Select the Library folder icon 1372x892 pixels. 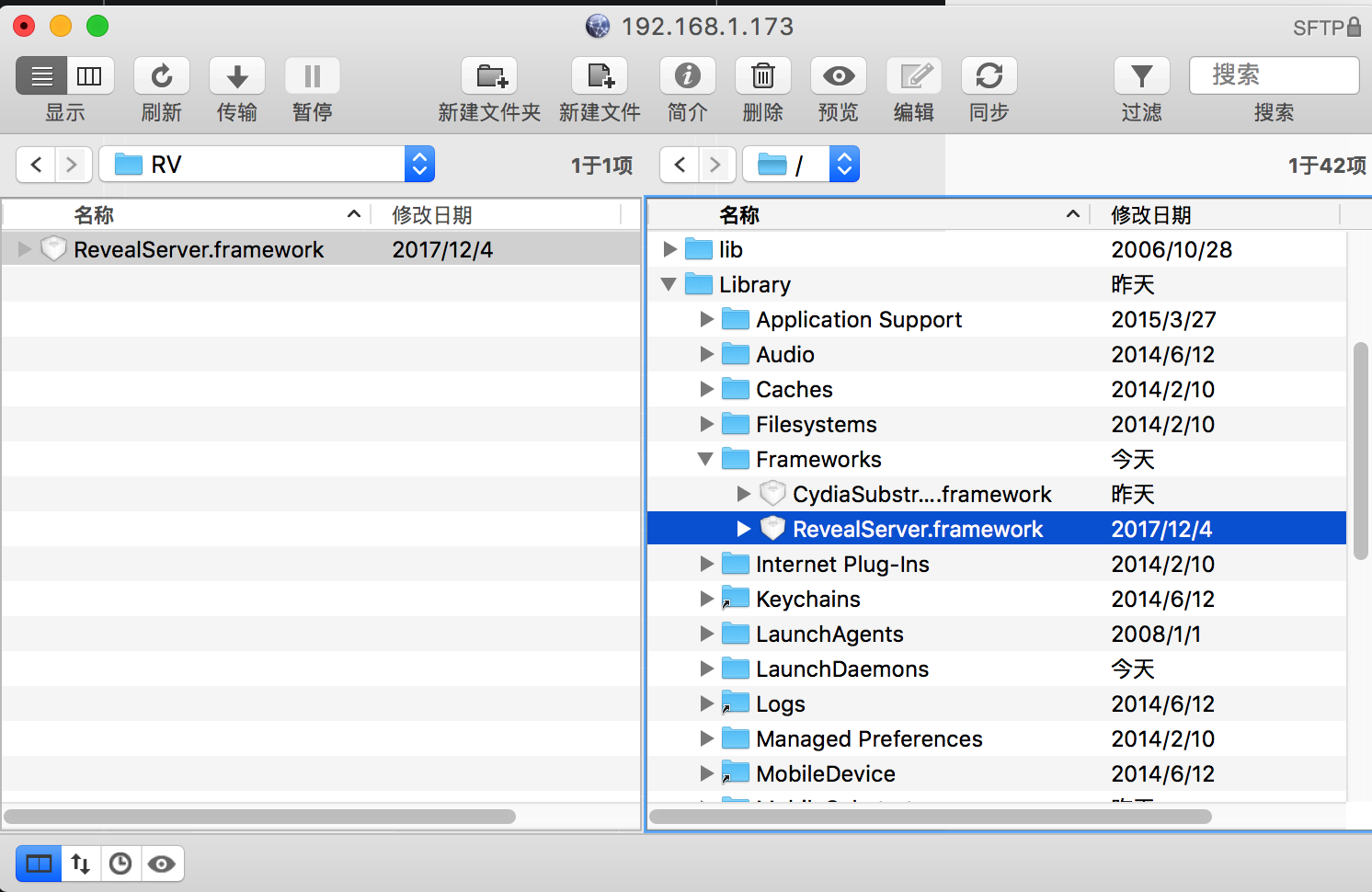[x=699, y=284]
